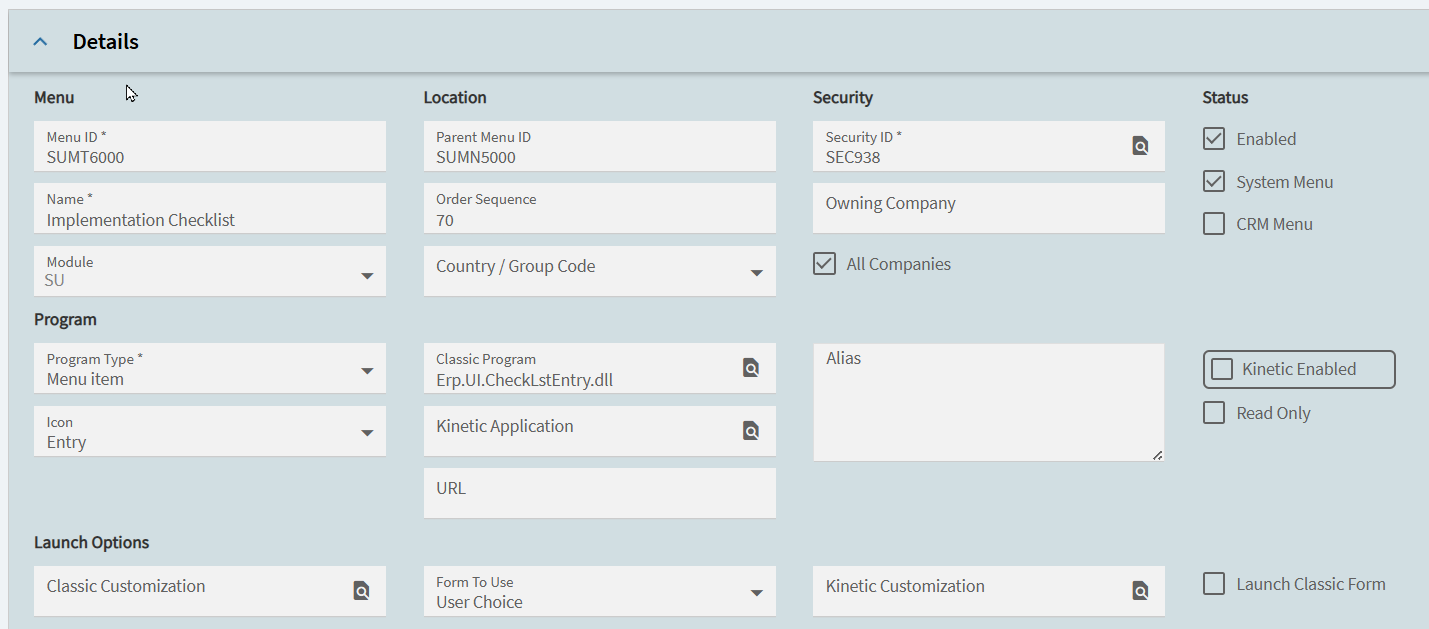Click into the URL field

[x=599, y=493]
